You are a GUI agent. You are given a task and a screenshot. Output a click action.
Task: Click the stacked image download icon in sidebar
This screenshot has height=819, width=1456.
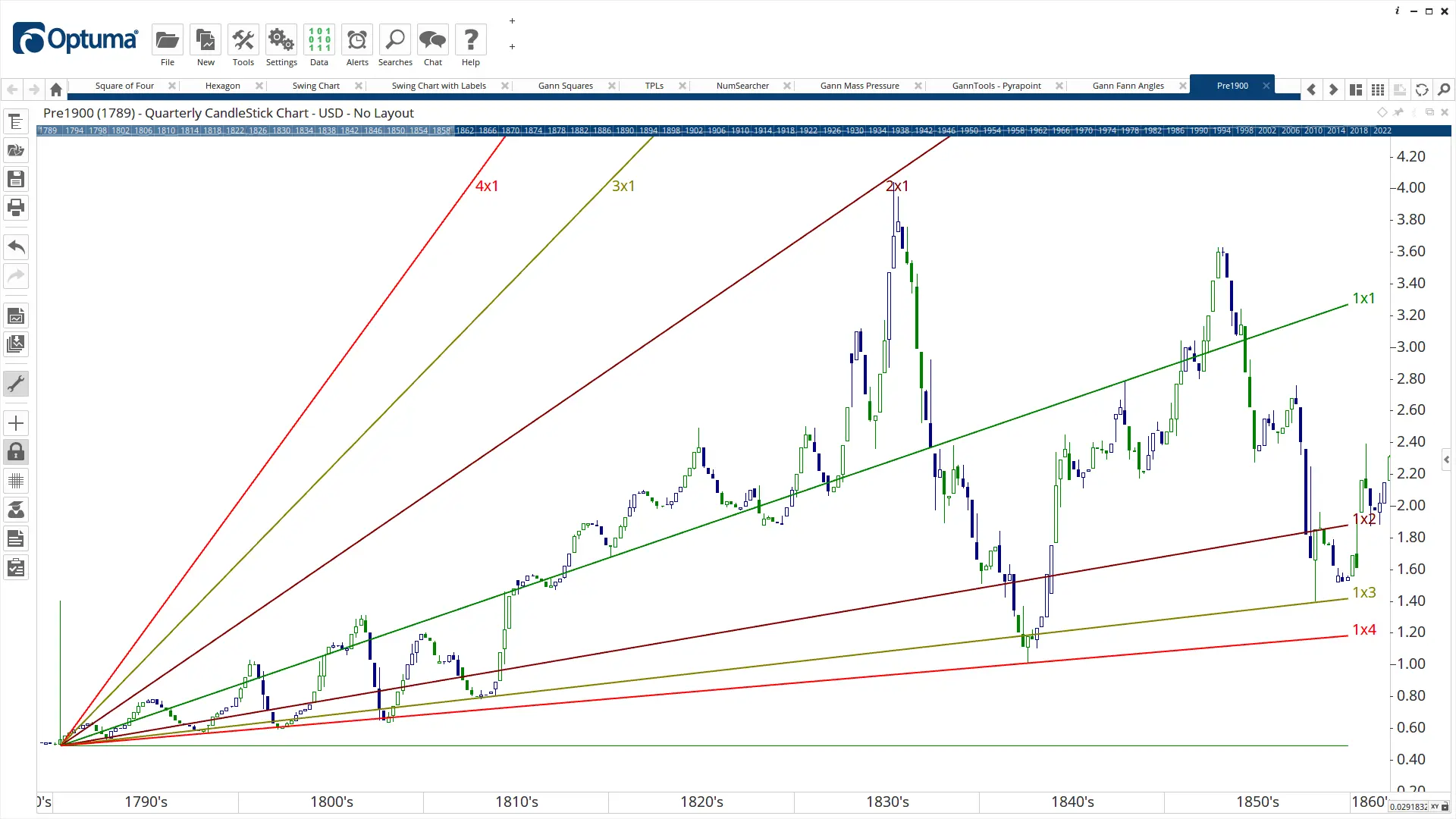[16, 344]
